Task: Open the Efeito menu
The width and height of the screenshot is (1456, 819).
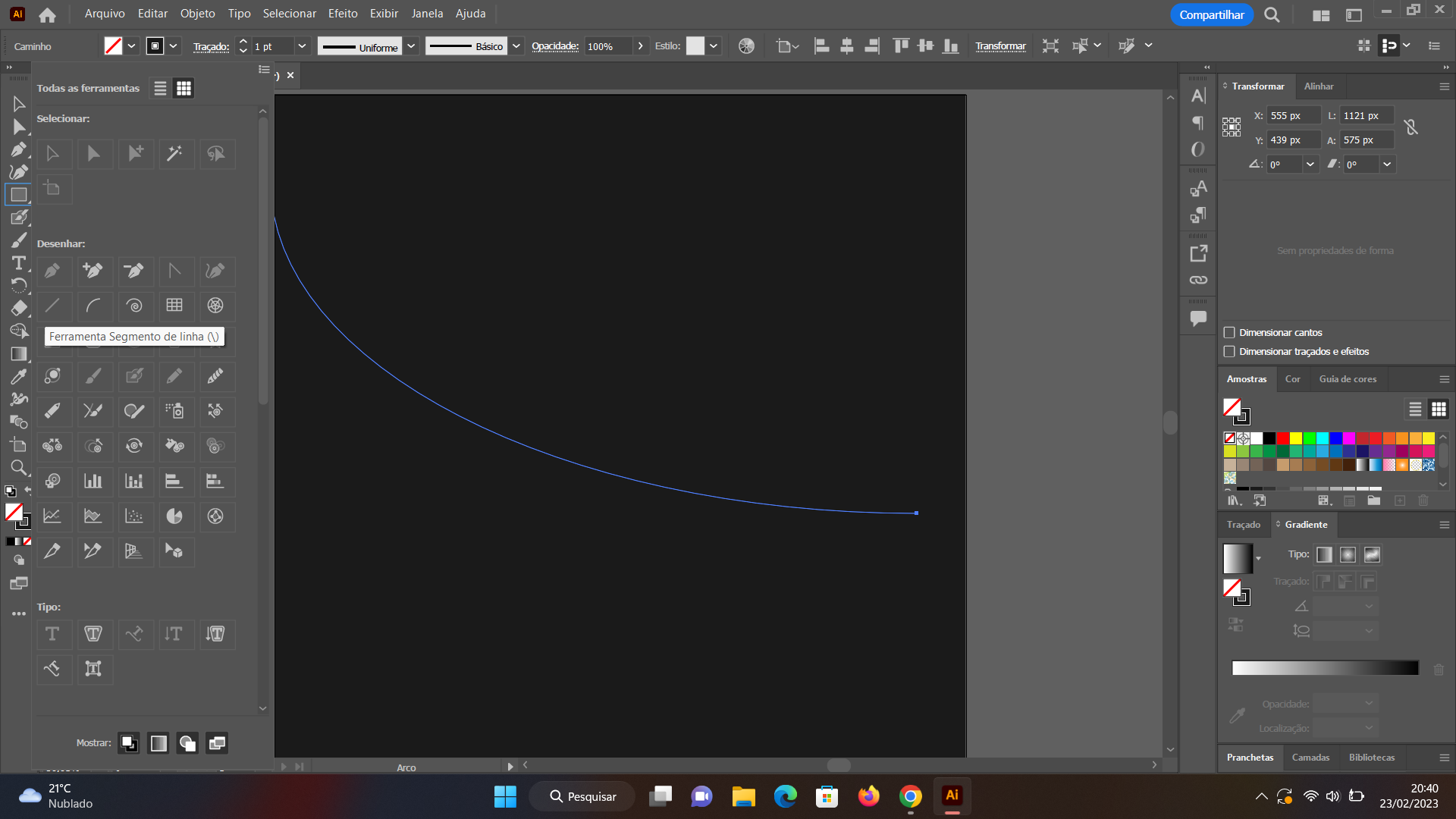Action: click(343, 14)
